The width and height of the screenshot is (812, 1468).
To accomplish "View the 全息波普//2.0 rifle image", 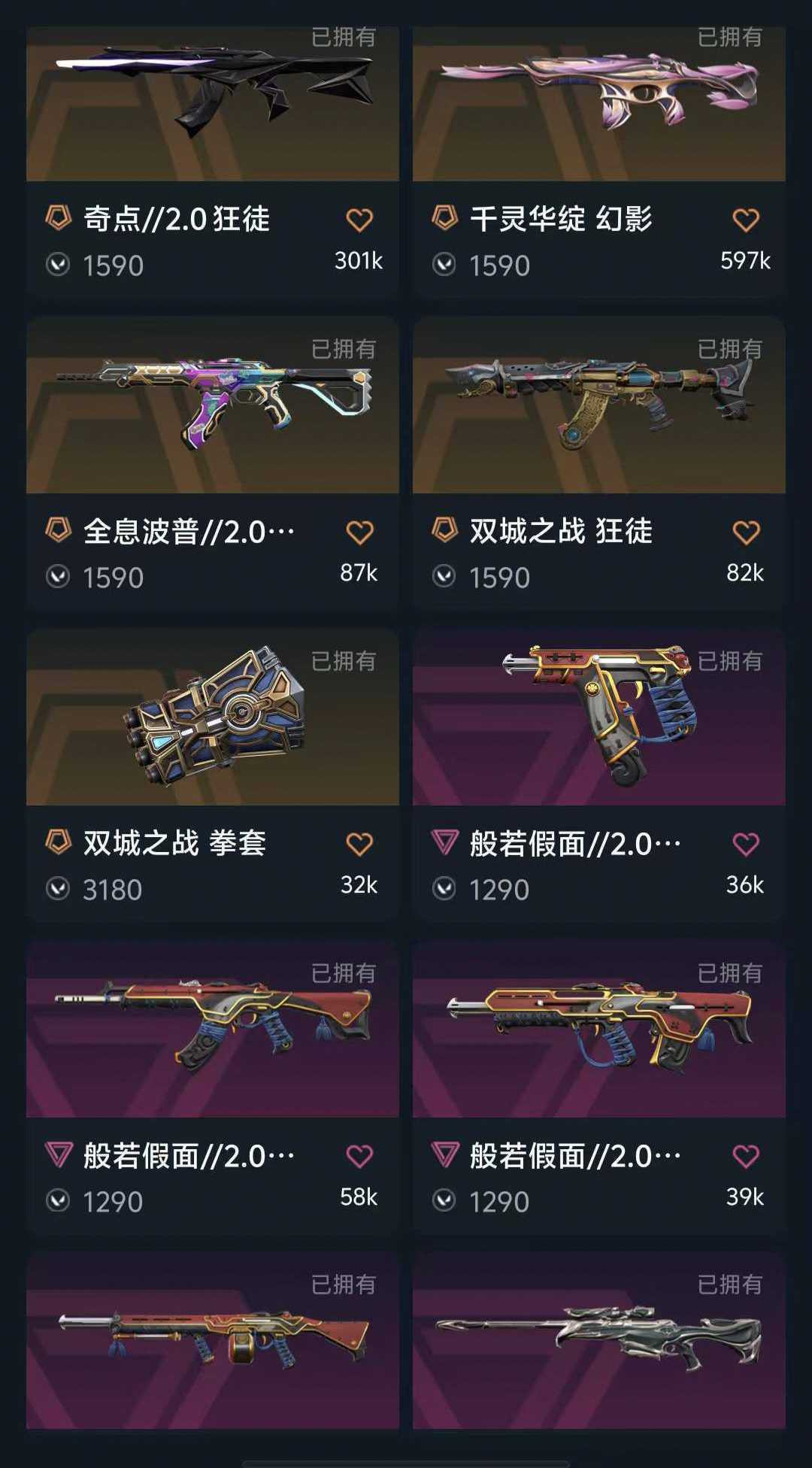I will tap(213, 405).
